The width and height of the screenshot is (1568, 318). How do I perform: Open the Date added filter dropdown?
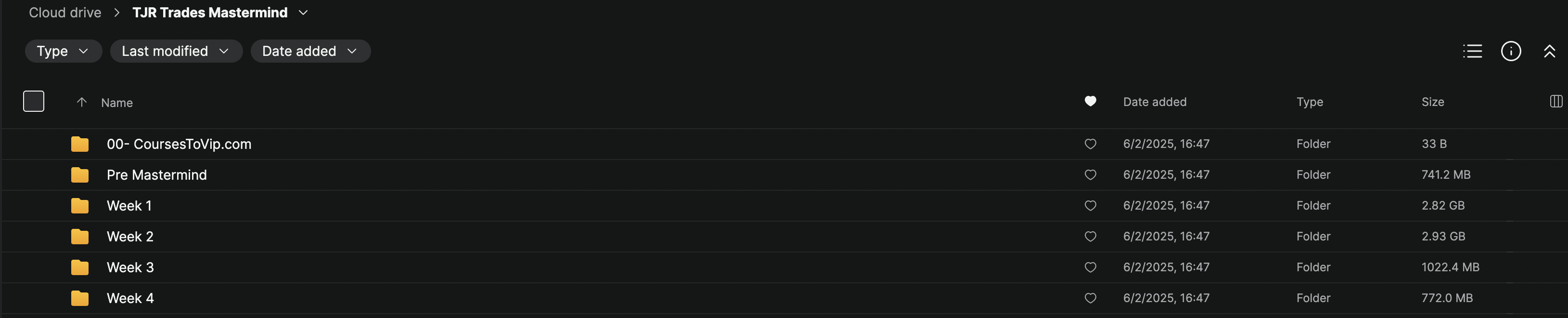pyautogui.click(x=310, y=51)
